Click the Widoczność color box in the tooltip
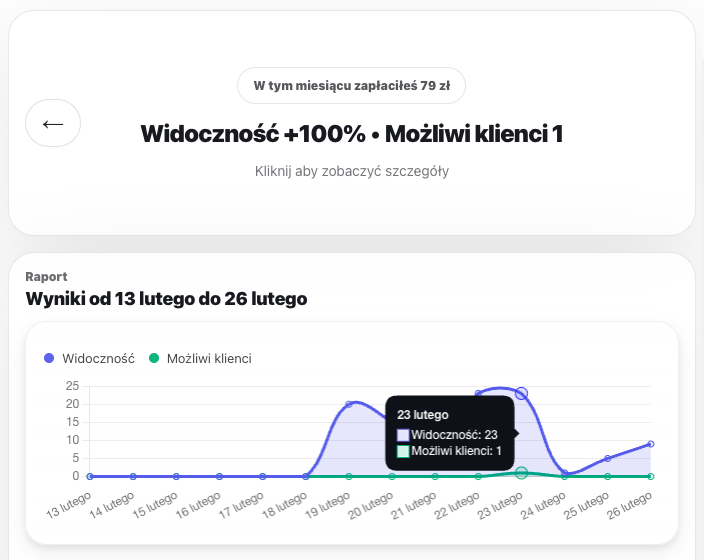 point(403,435)
